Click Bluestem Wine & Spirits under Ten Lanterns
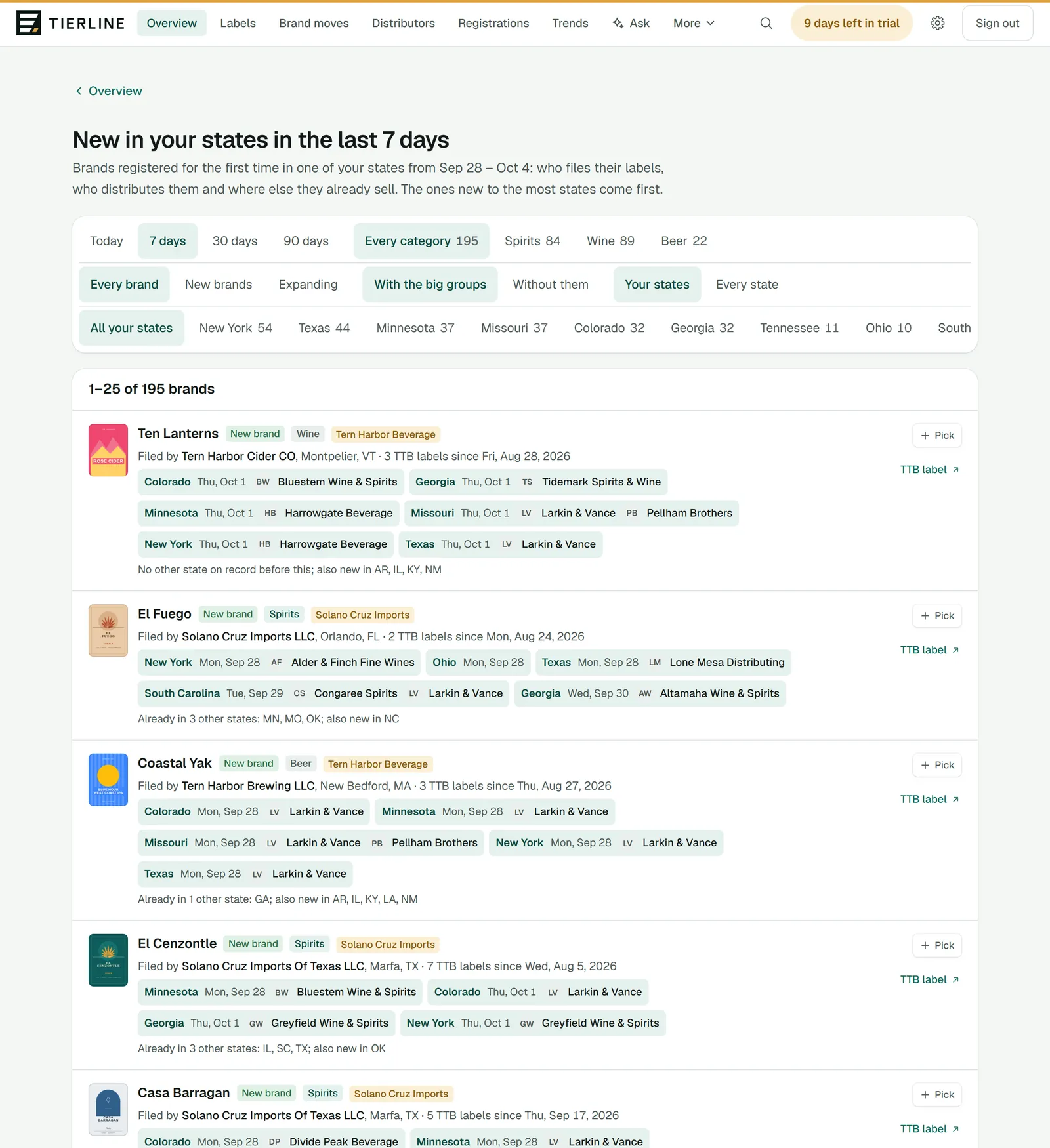The height and width of the screenshot is (1148, 1050). [x=337, y=482]
